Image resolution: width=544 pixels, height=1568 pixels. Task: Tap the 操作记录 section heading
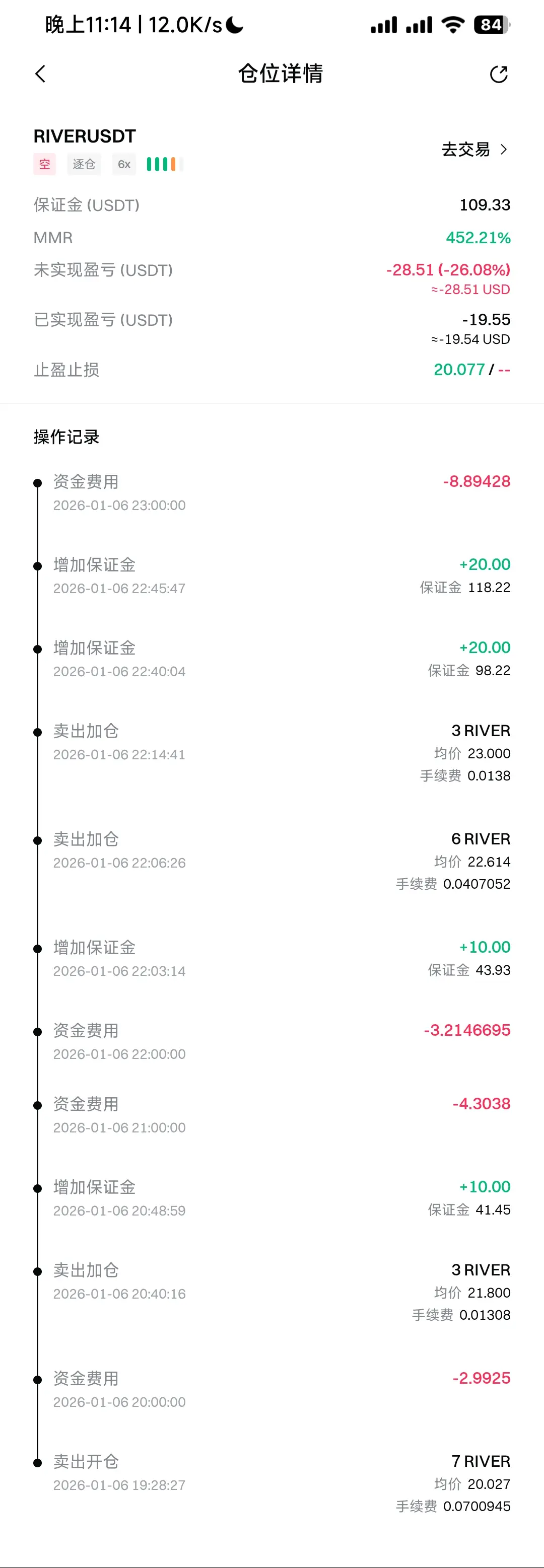(66, 437)
